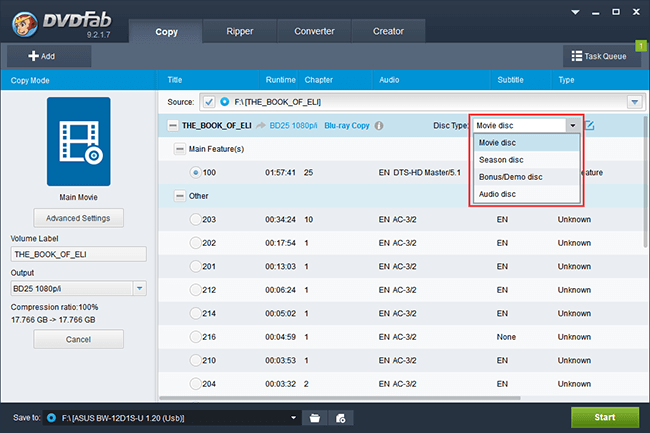650x433 pixels.
Task: Collapse the Other titles group
Action: pos(179,196)
